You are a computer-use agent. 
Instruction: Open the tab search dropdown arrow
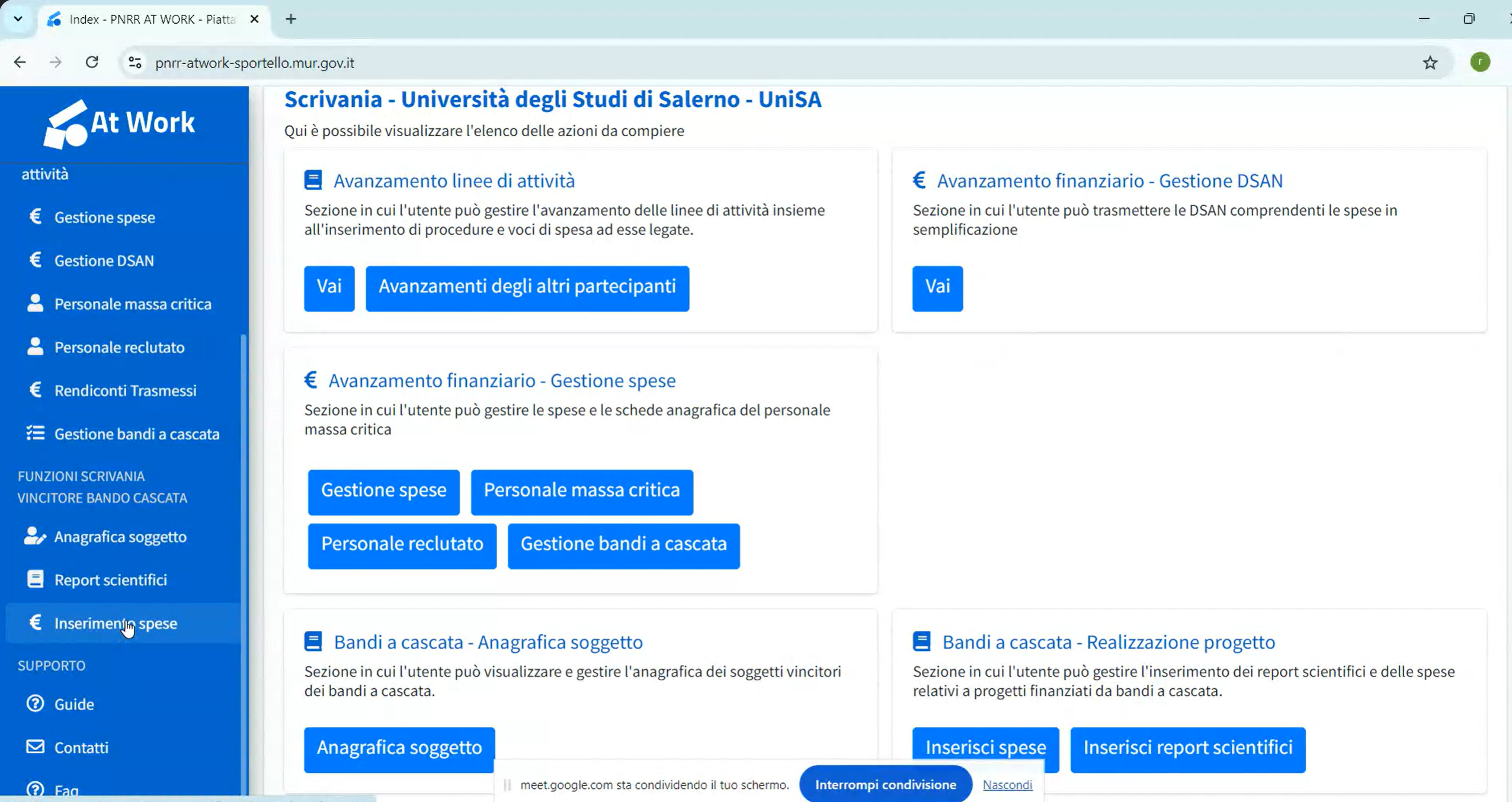pos(18,19)
